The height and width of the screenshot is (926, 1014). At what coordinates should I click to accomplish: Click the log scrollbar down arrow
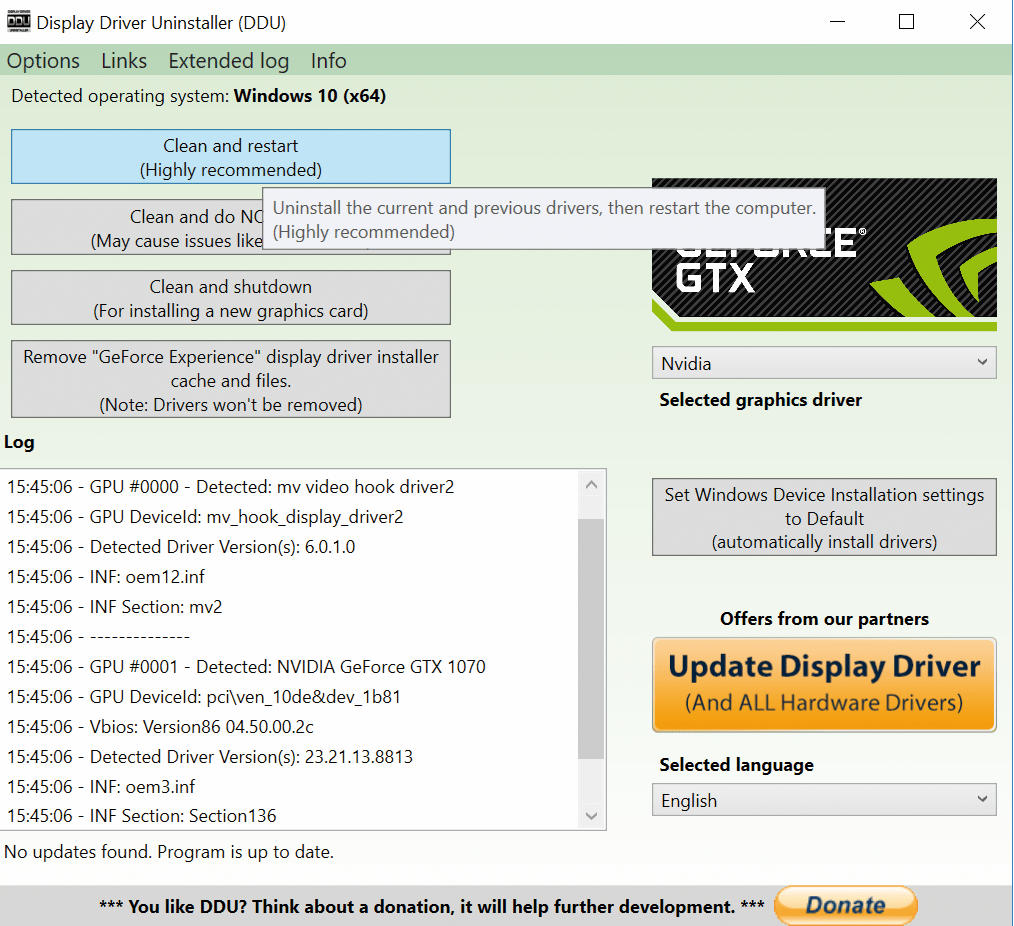coord(591,816)
